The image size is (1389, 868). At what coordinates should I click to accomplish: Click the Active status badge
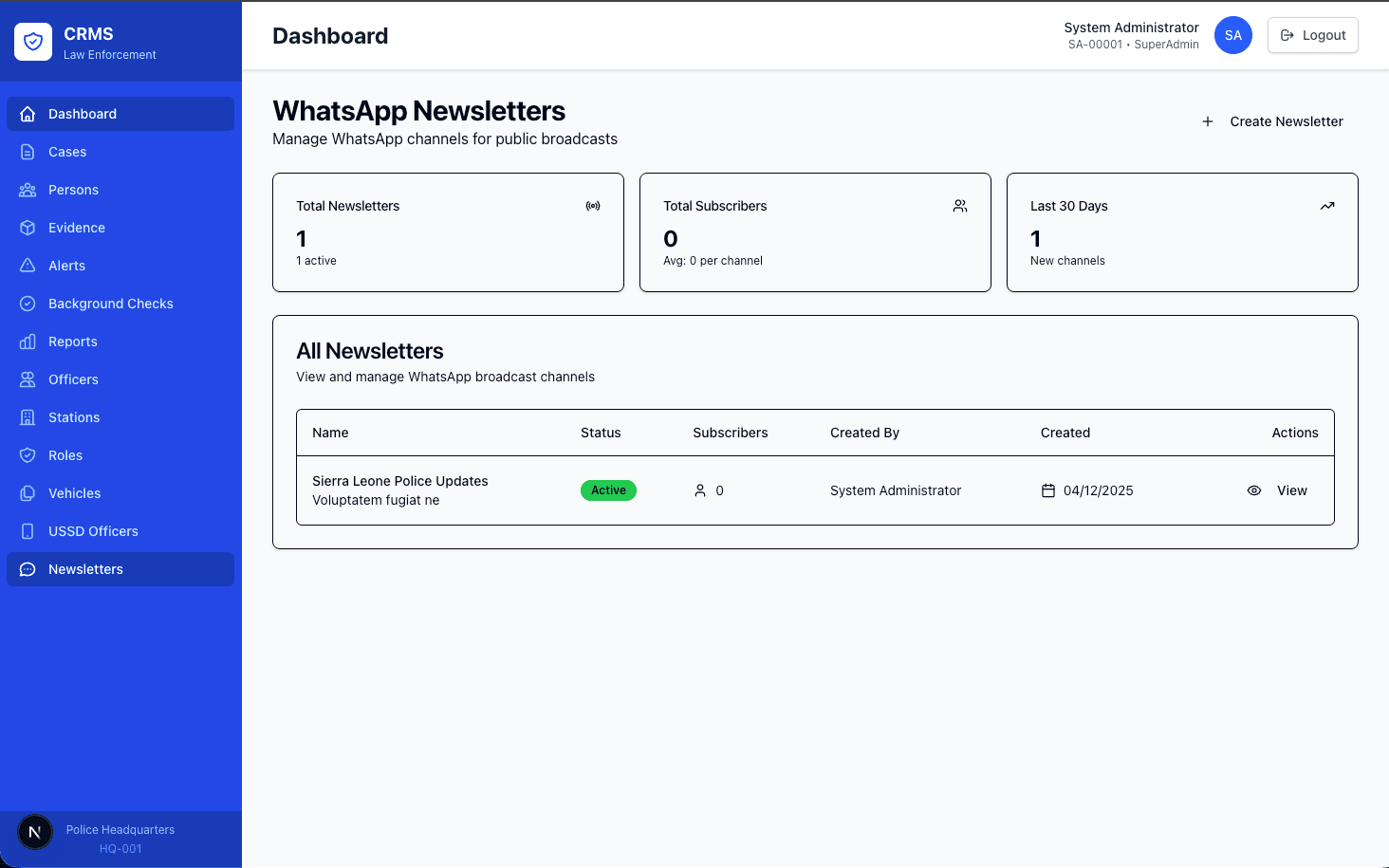point(608,490)
